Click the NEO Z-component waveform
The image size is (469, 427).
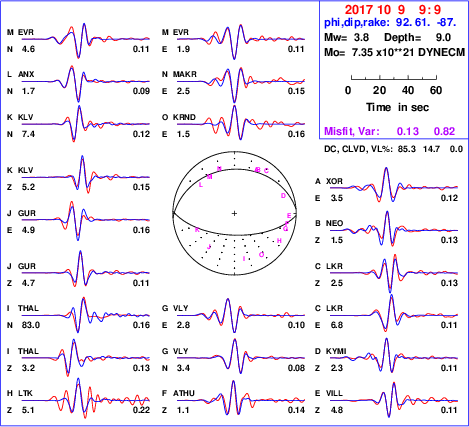point(394,229)
